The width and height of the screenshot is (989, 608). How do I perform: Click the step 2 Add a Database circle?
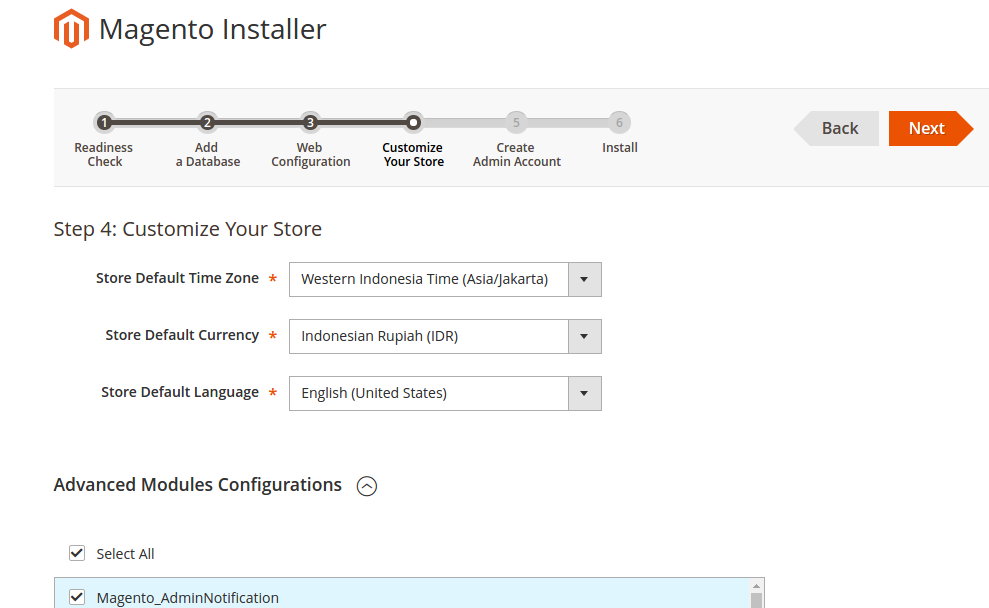(x=207, y=123)
